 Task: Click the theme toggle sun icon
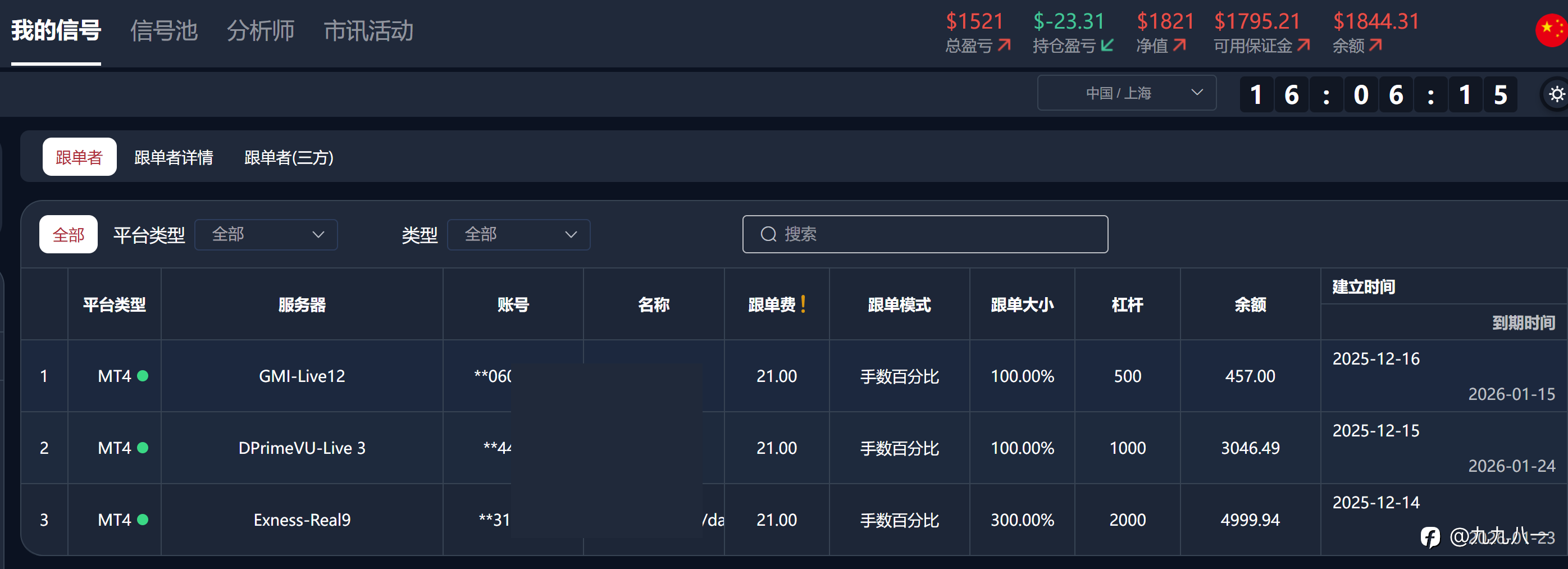(x=1556, y=94)
